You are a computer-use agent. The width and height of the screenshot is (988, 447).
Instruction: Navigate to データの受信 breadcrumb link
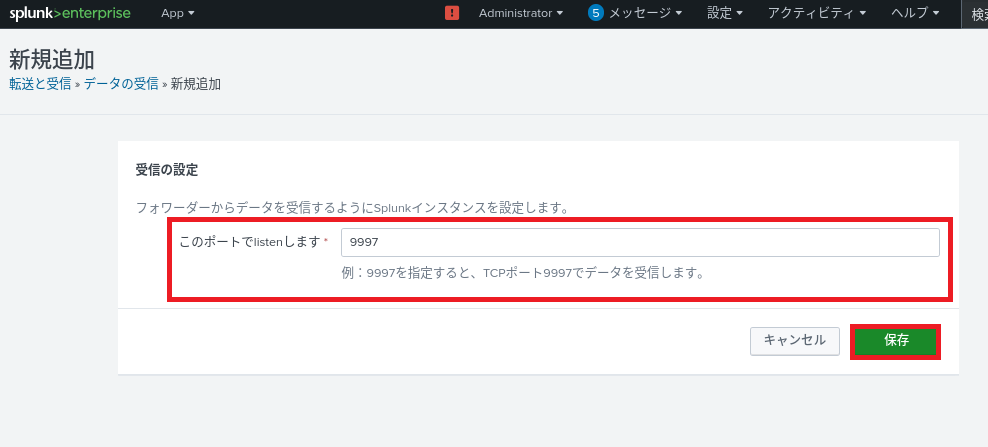click(121, 84)
